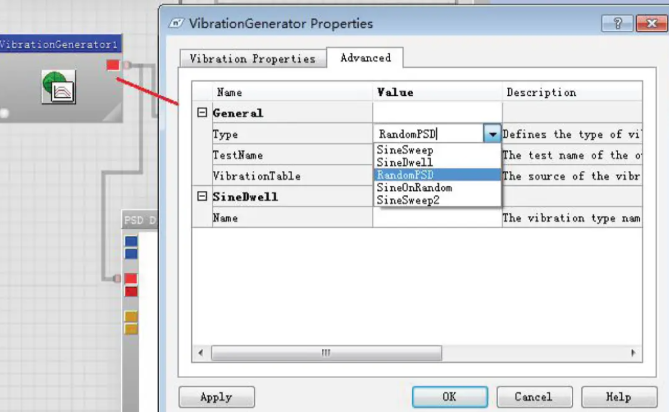
Task: Collapse the SineDwell property group
Action: pos(201,197)
